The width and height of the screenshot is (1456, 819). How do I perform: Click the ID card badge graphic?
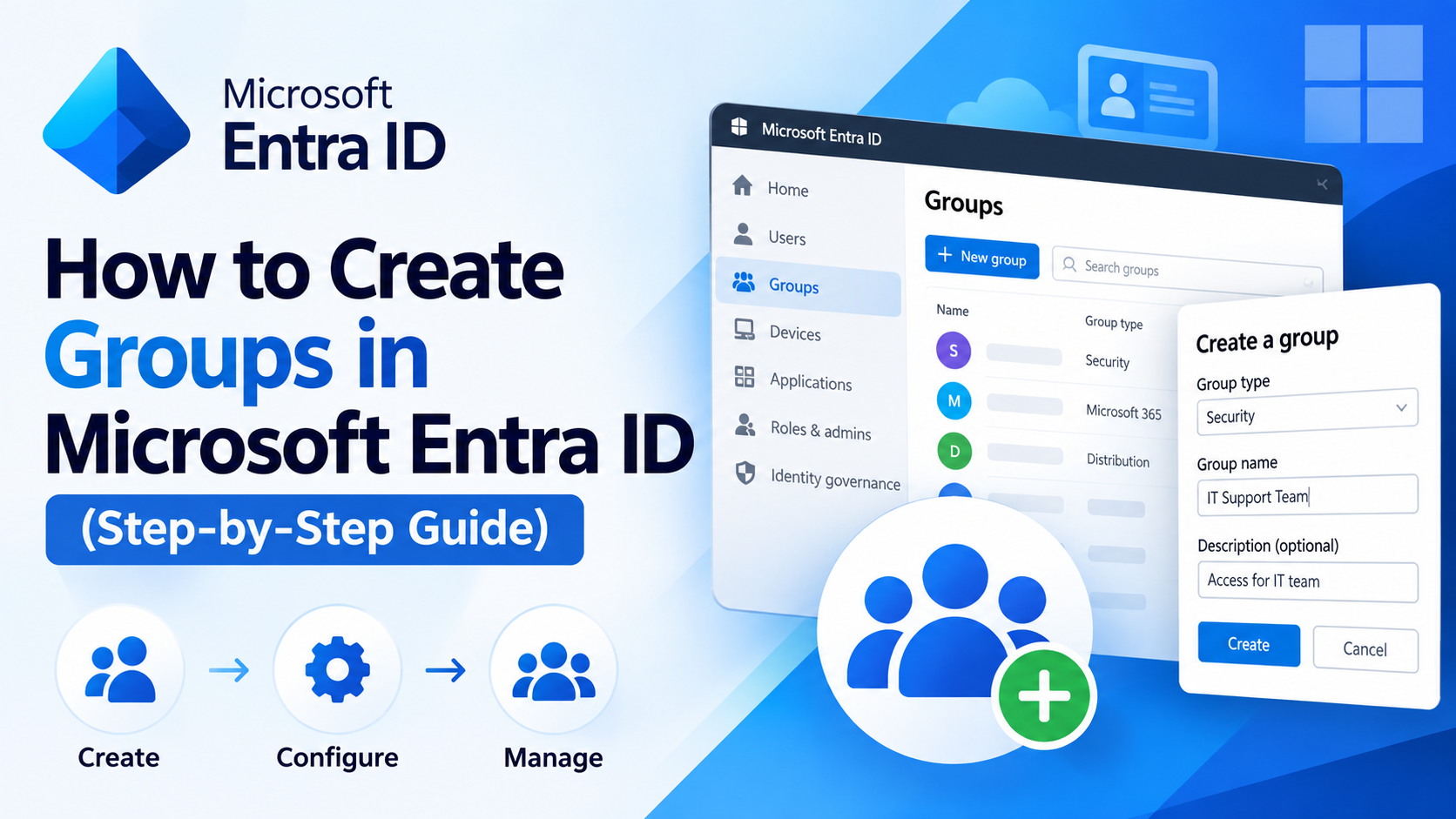[1147, 97]
